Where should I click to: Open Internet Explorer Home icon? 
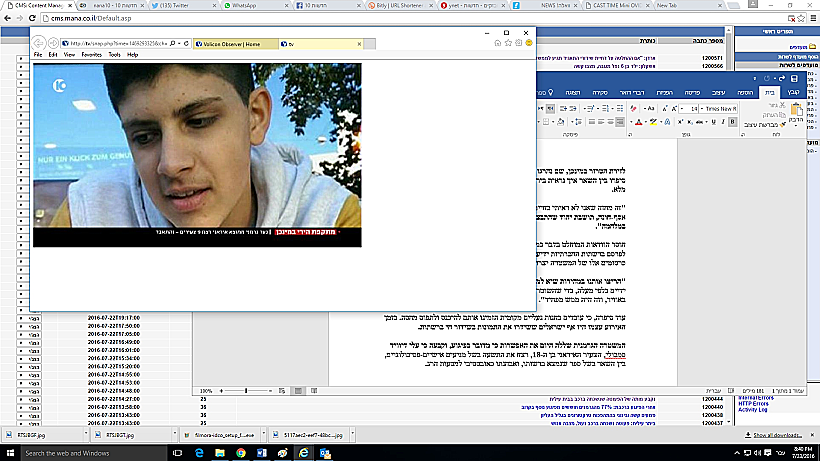coord(497,43)
